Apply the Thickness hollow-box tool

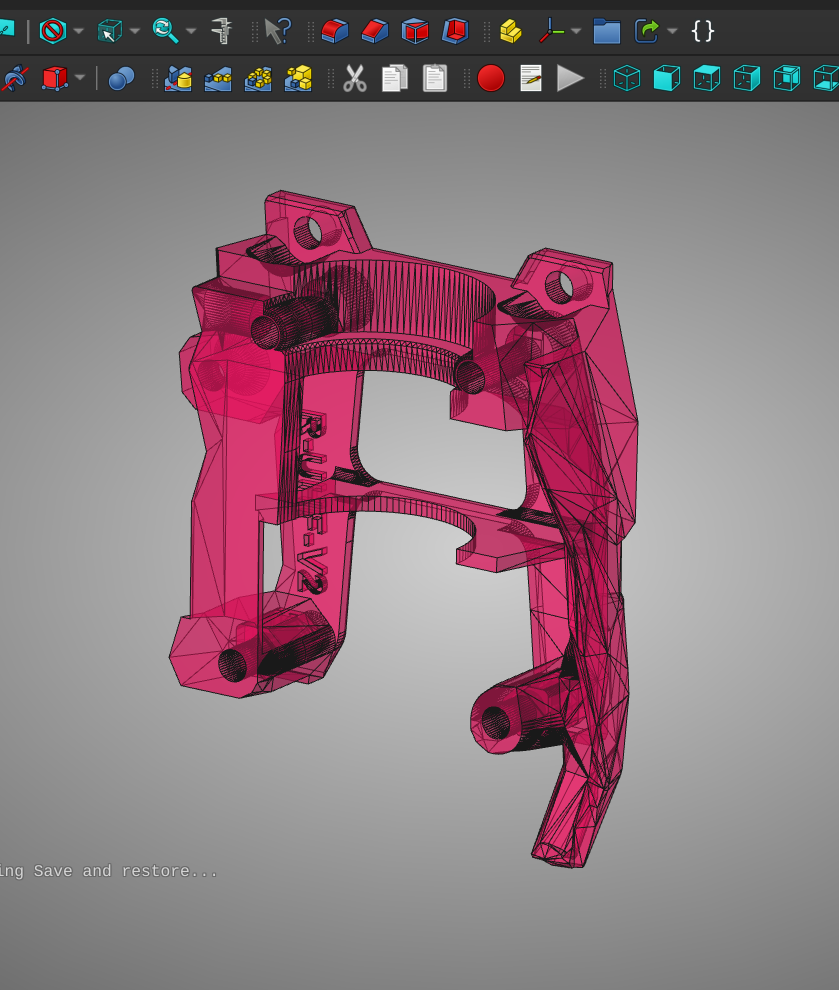[455, 30]
